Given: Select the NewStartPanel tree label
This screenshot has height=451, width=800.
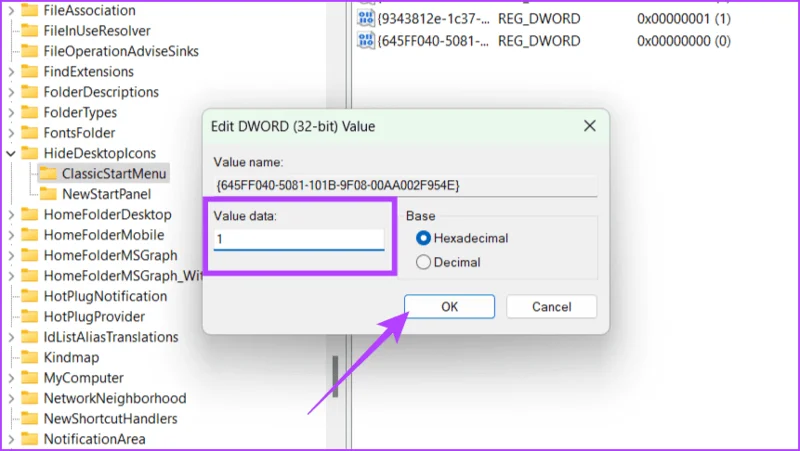Looking at the screenshot, I should coord(107,194).
